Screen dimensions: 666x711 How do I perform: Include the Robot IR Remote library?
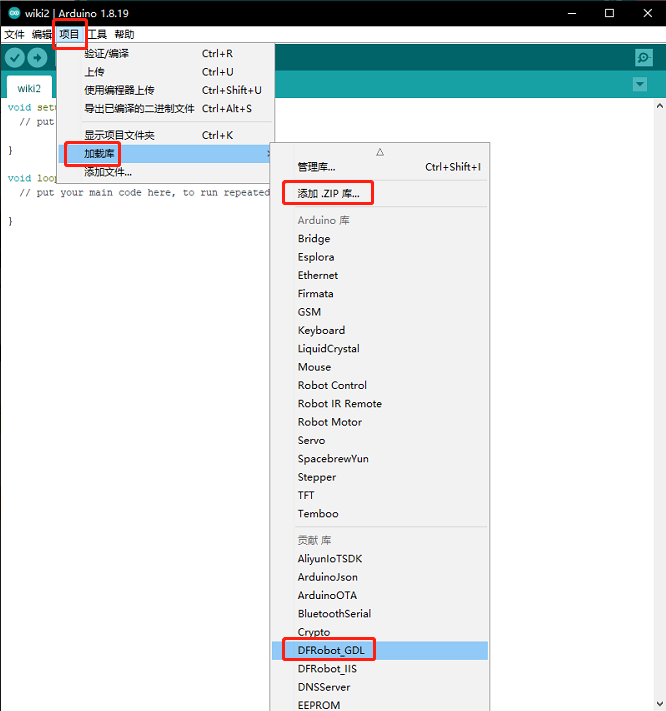[380, 404]
